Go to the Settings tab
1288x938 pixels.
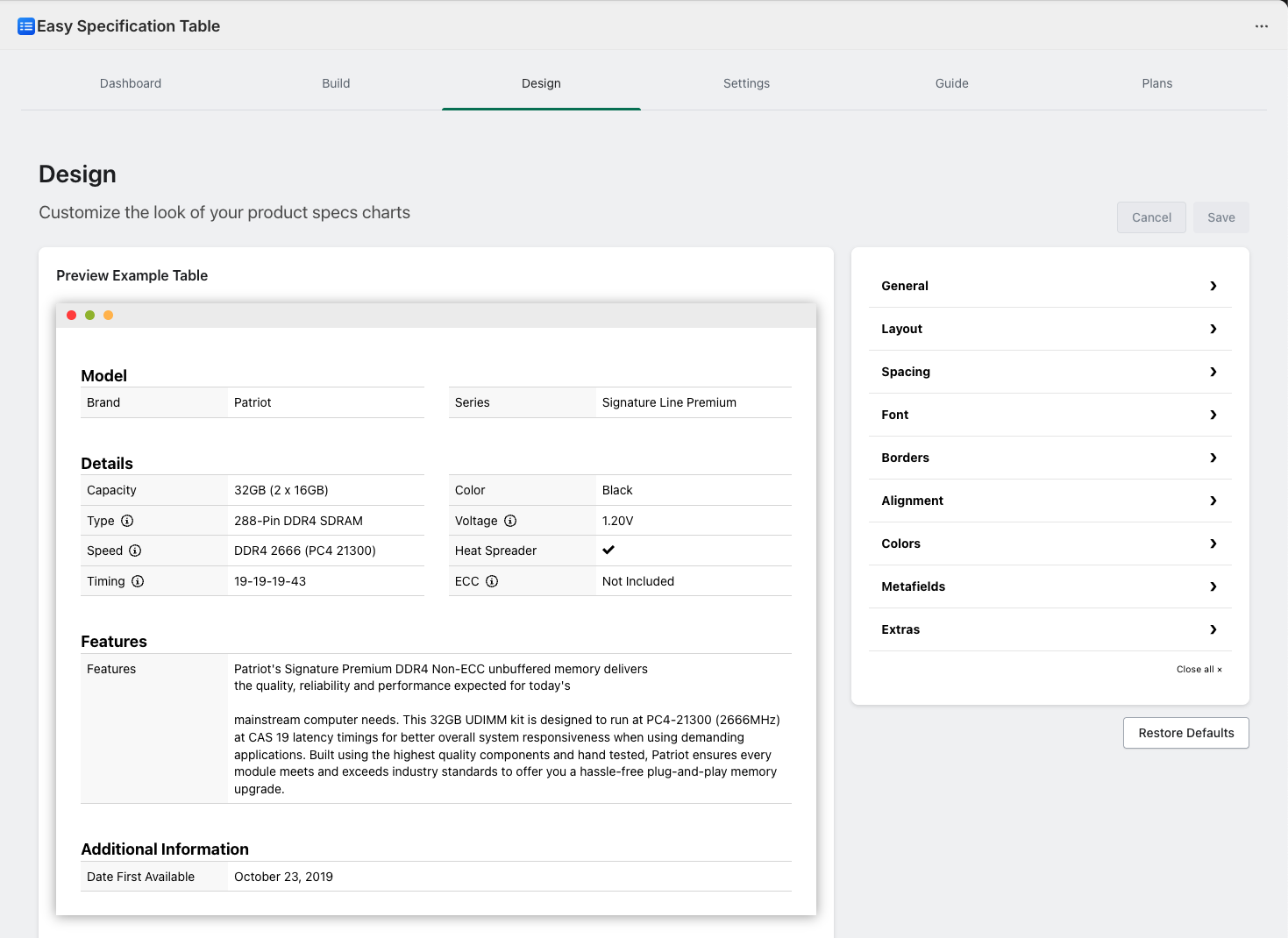pos(746,83)
